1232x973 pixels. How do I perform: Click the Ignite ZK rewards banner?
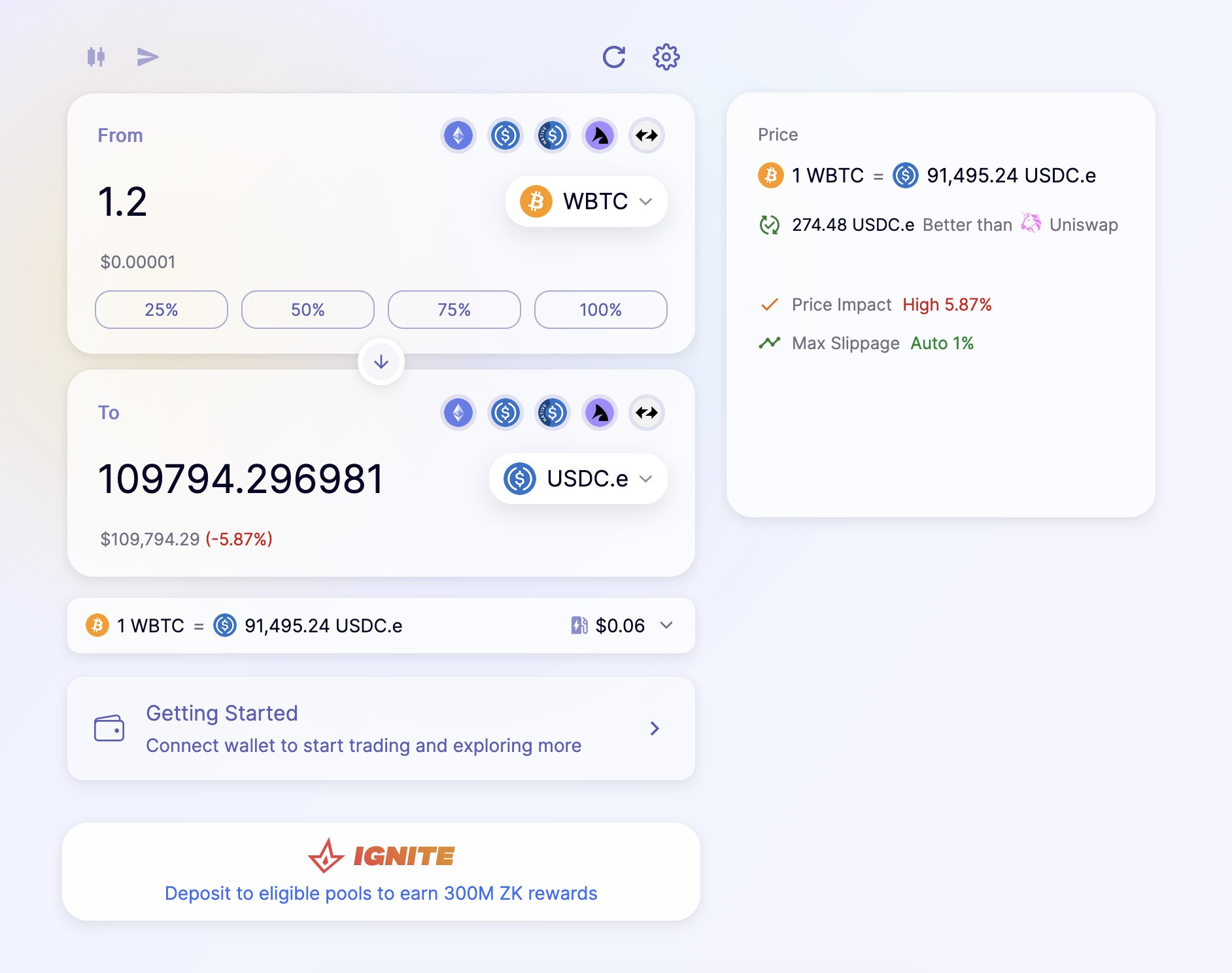[x=381, y=872]
